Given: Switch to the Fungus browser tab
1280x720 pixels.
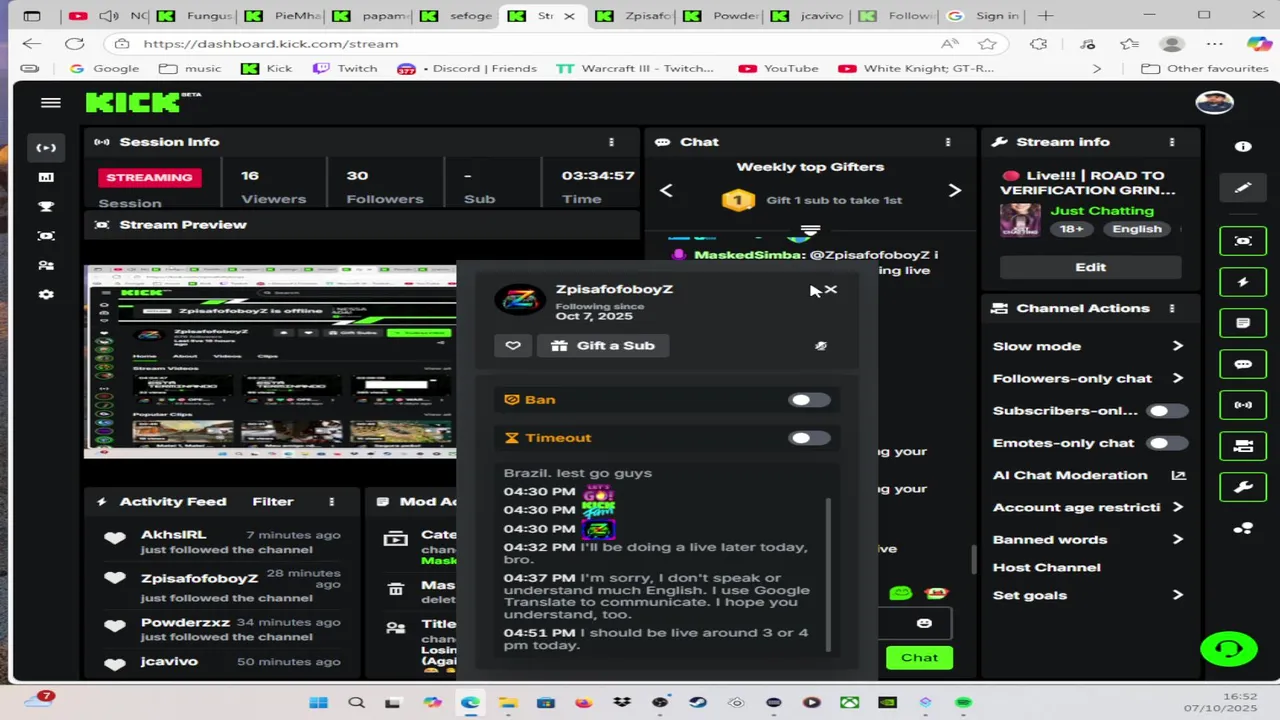Looking at the screenshot, I should click(x=196, y=16).
